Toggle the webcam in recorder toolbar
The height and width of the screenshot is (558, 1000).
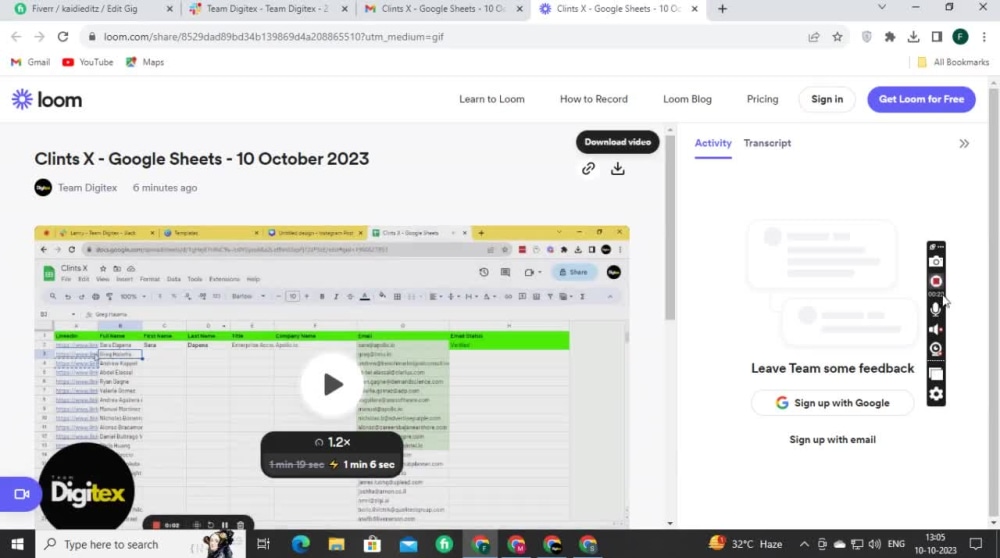click(x=936, y=349)
